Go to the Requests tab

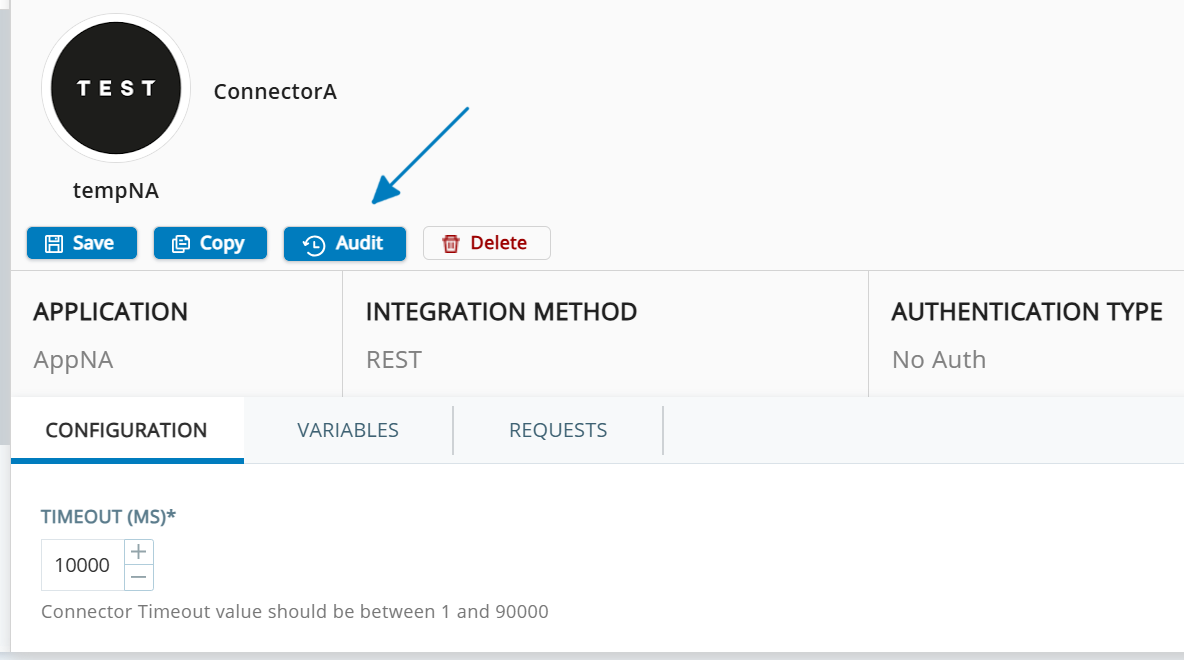[x=558, y=430]
